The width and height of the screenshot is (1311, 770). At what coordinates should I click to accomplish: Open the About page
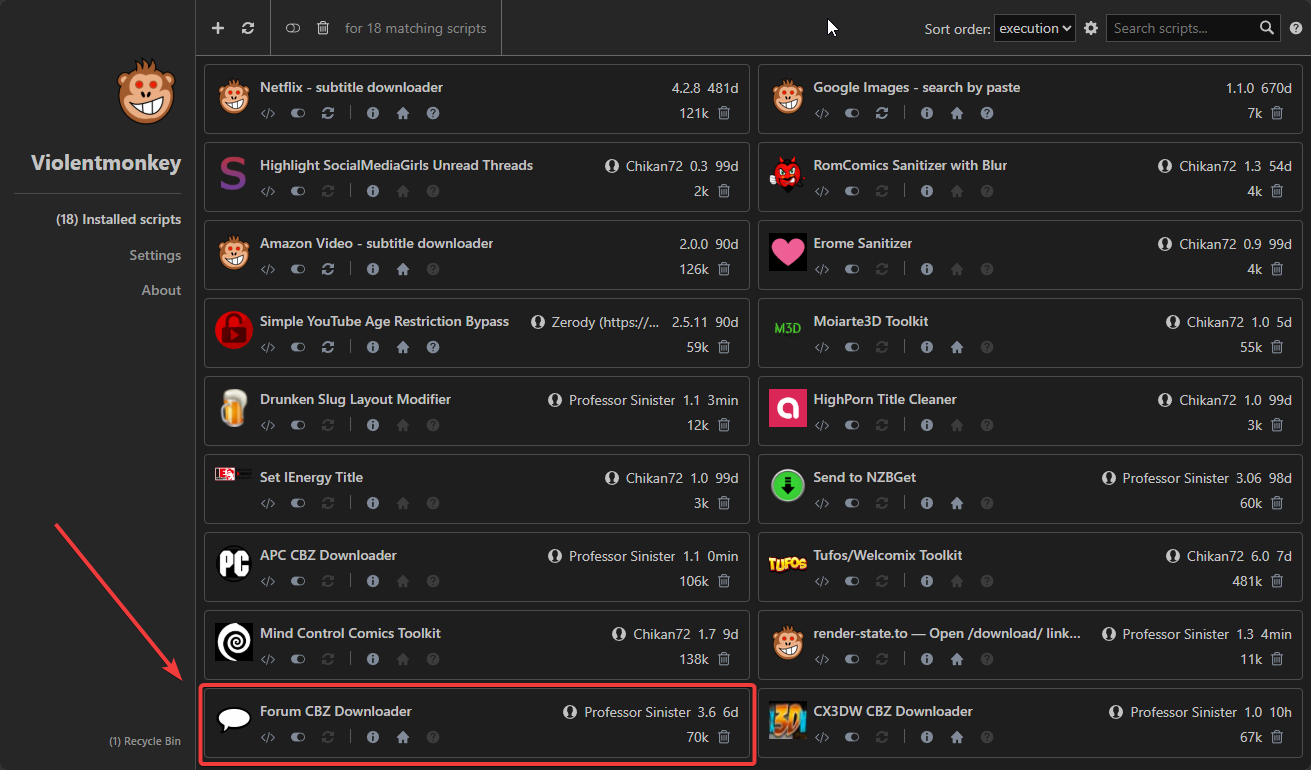[x=161, y=290]
